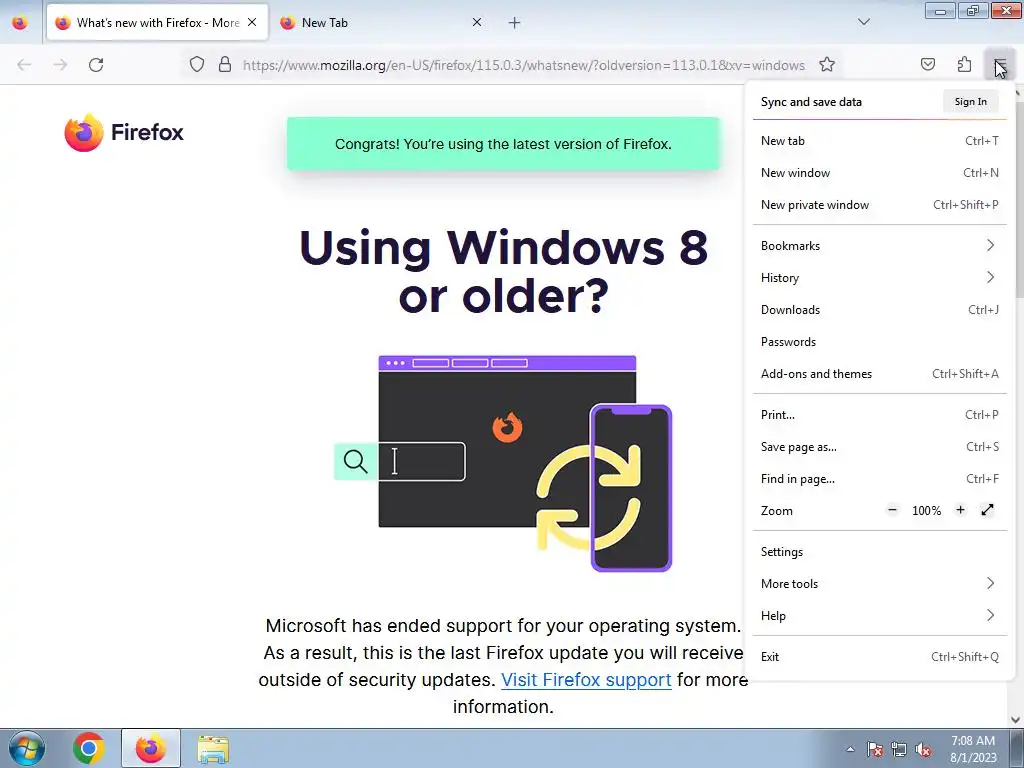Click the network tray icon
1024x768 pixels.
pyautogui.click(x=899, y=750)
